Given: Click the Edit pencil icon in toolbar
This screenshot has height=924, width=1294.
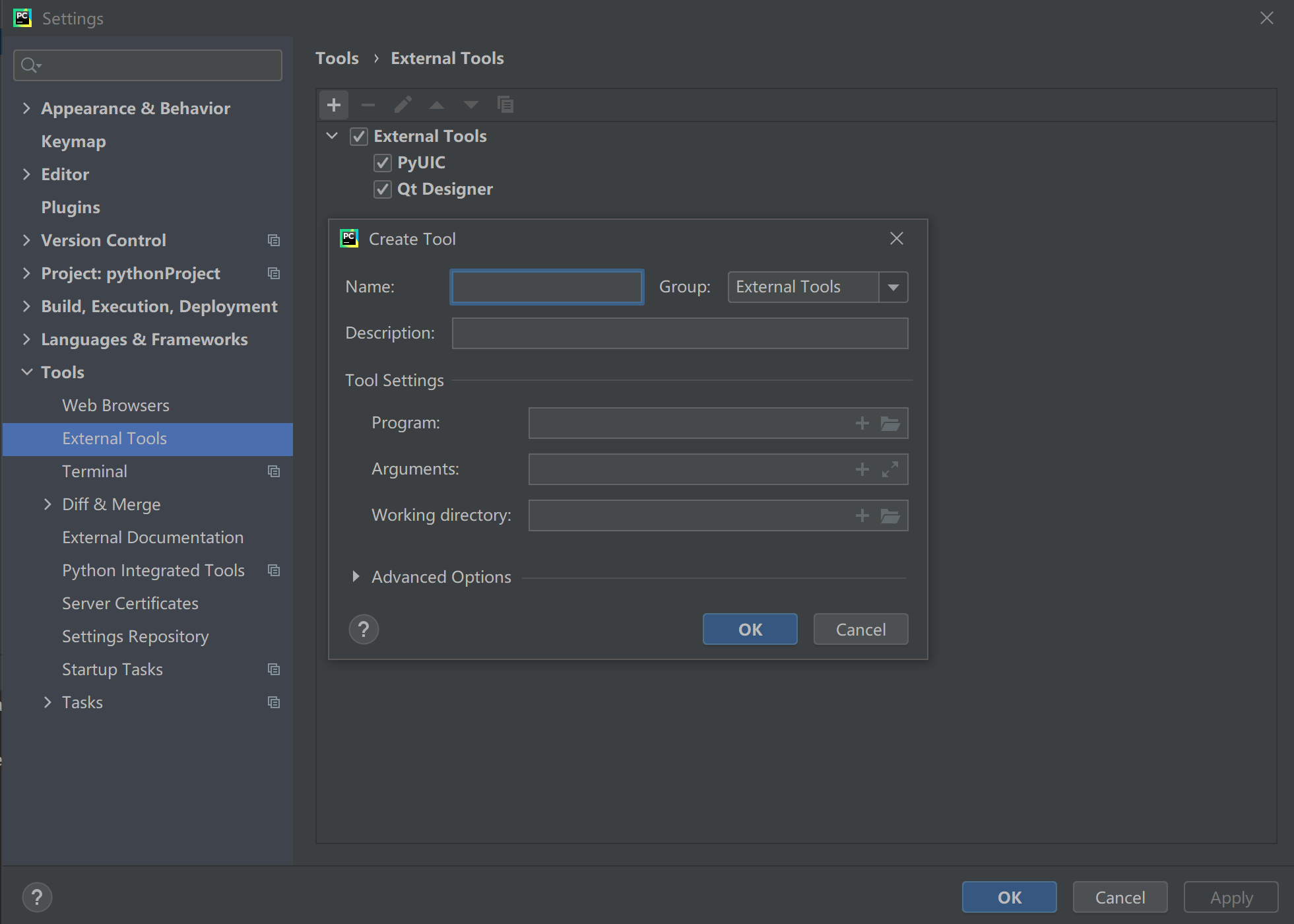Looking at the screenshot, I should [x=403, y=105].
